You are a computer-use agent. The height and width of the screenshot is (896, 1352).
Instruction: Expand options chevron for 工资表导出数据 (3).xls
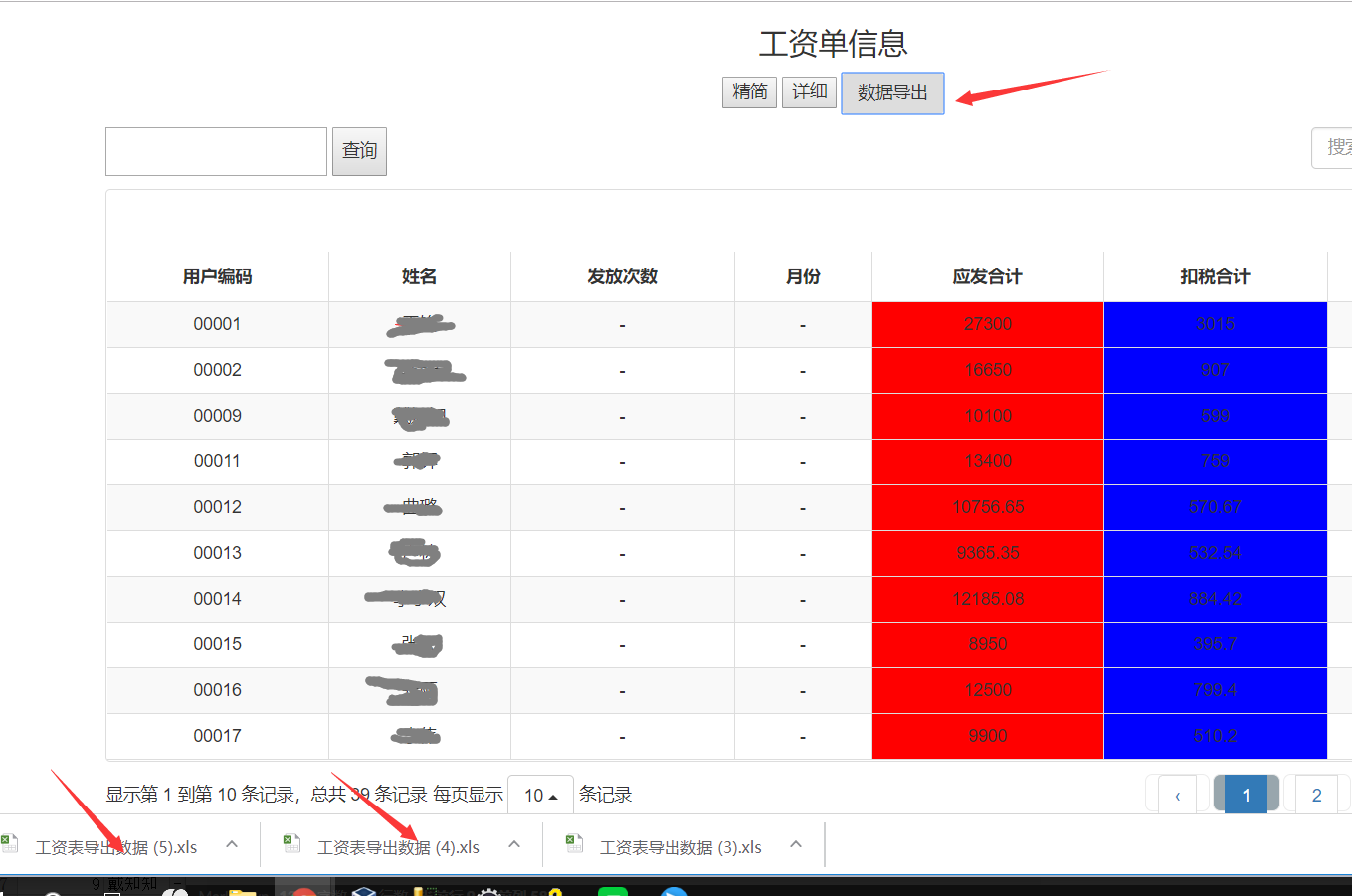click(796, 844)
